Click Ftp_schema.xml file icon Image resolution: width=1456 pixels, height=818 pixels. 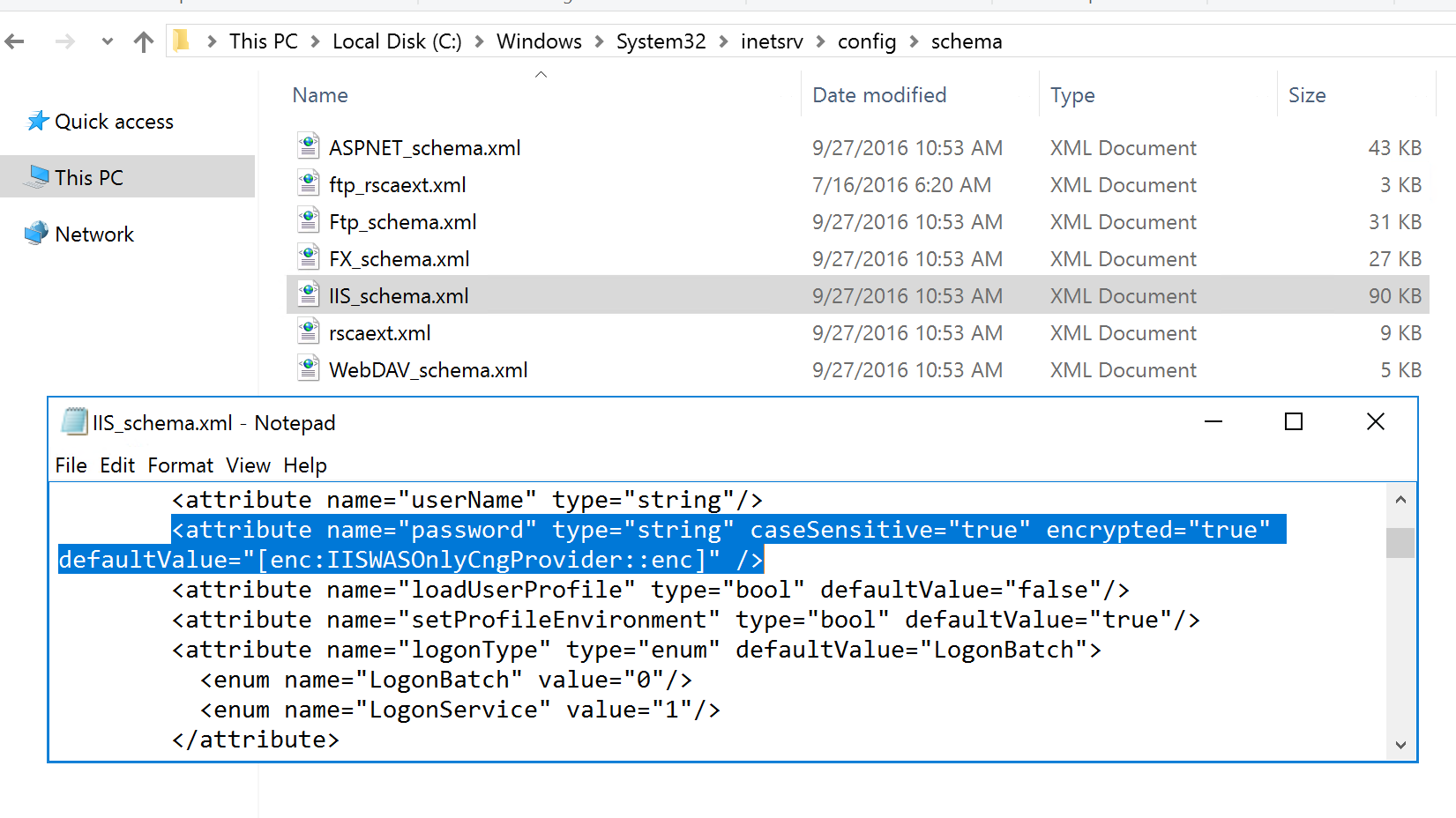(x=308, y=219)
